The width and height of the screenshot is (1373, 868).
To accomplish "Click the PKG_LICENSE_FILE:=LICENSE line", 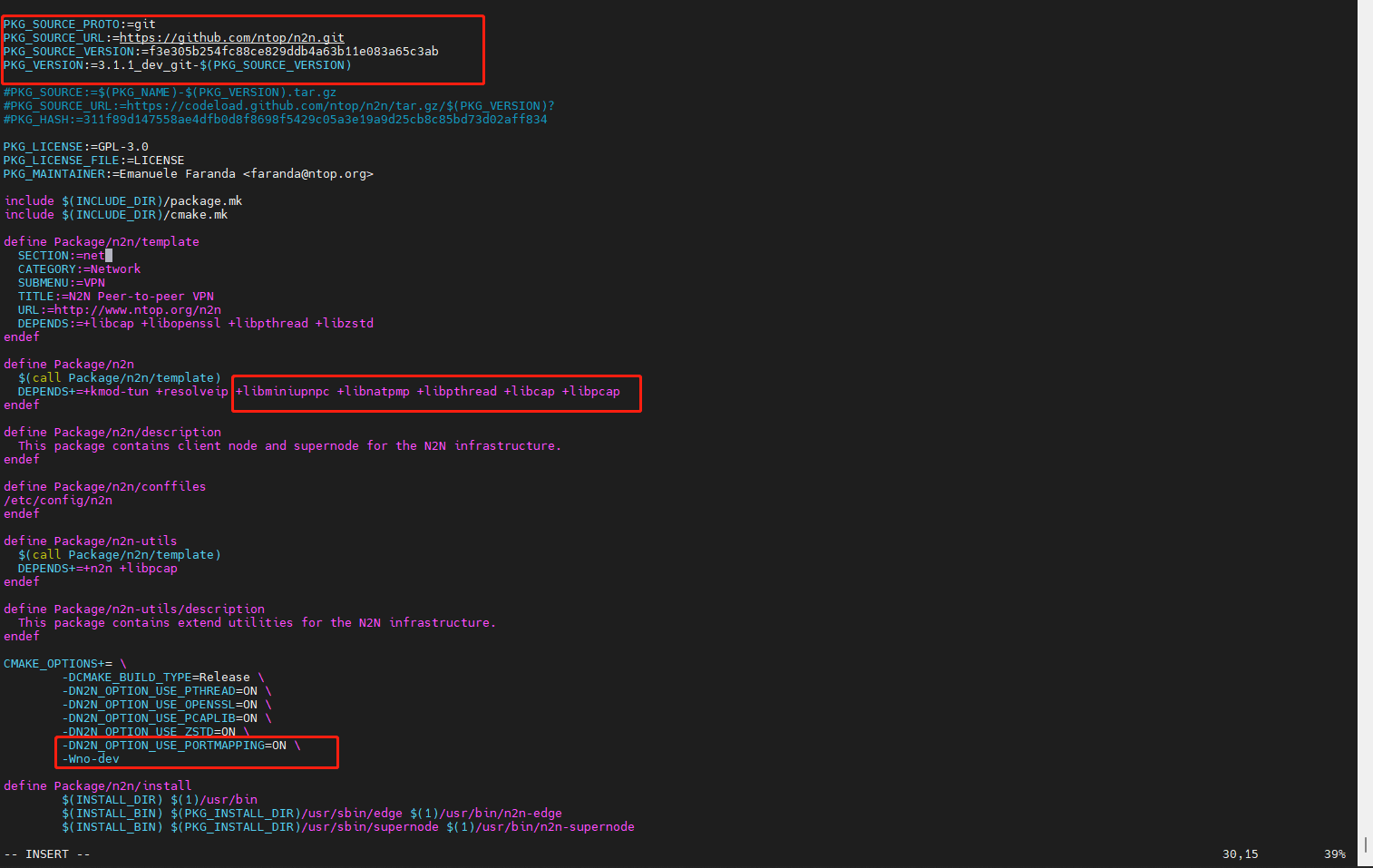I will 94,161.
